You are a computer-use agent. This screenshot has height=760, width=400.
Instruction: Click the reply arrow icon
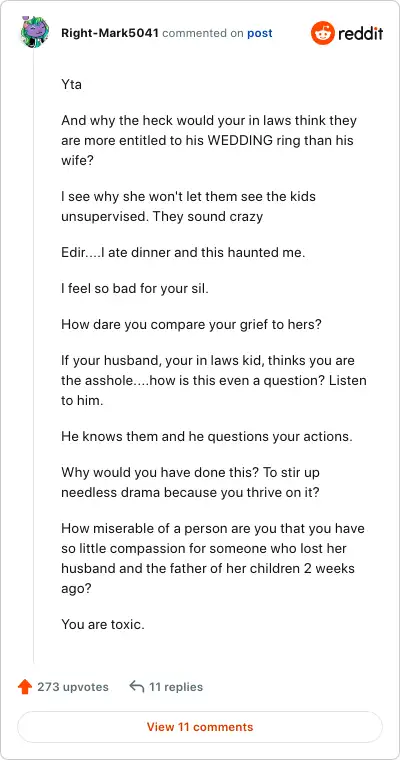pos(137,687)
